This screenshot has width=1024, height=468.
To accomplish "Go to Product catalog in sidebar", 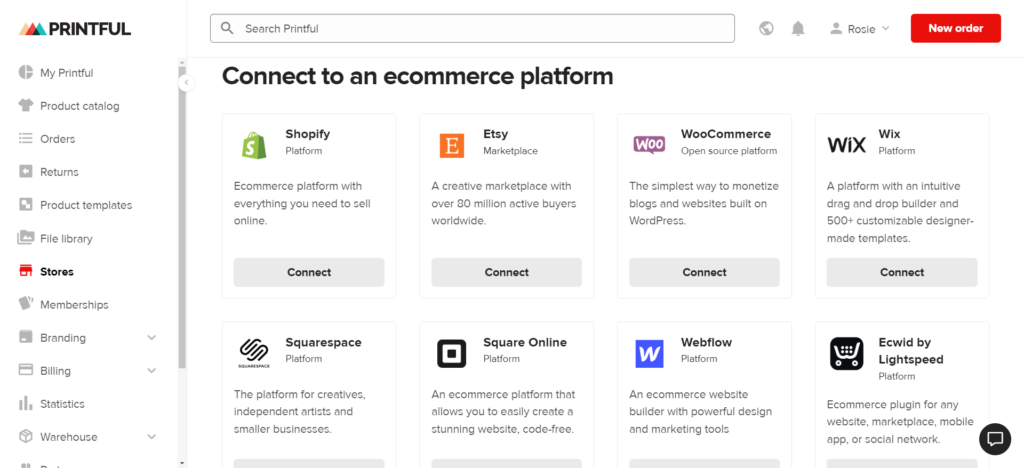I will click(79, 106).
